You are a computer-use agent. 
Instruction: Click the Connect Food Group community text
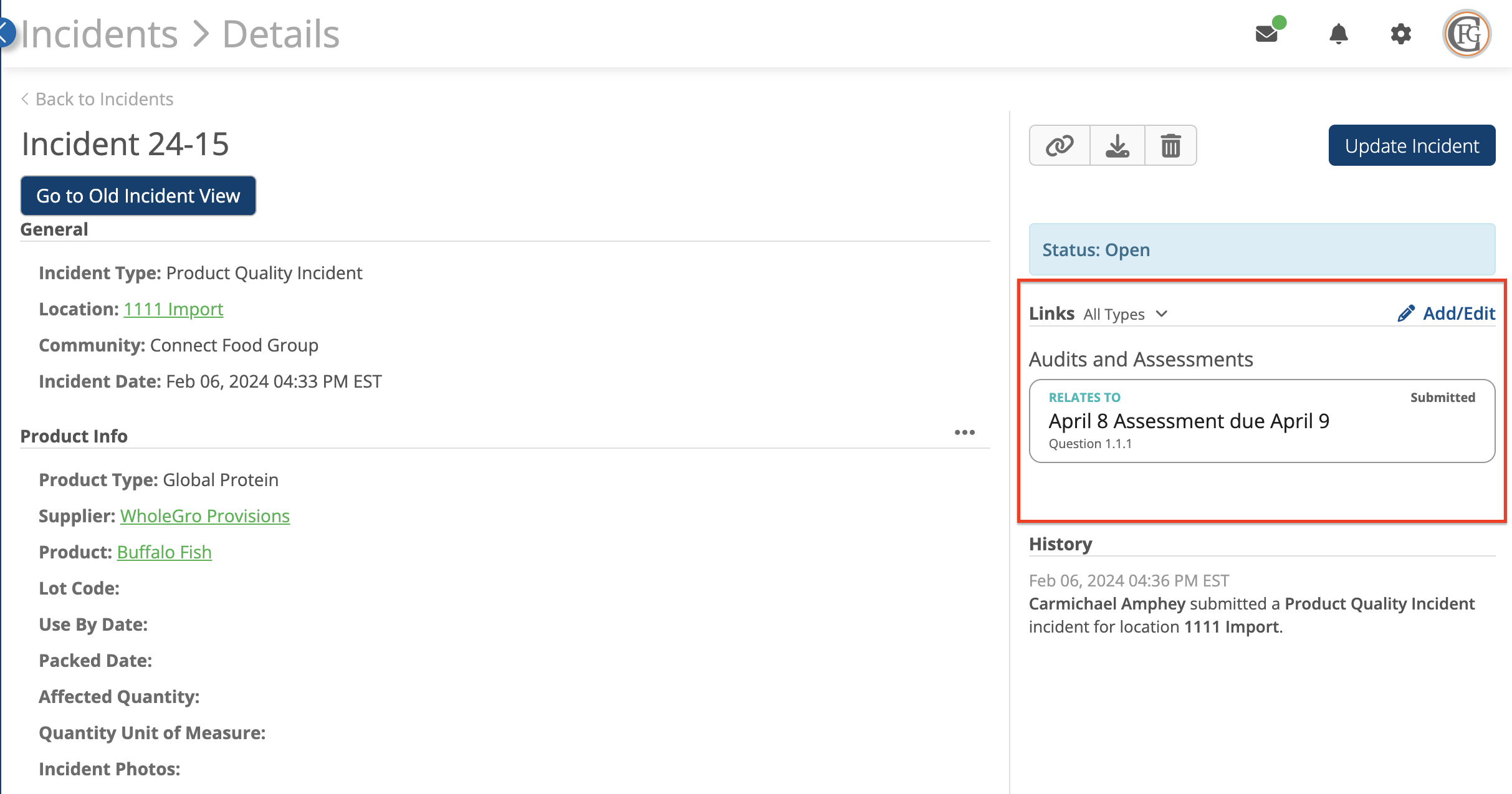click(234, 345)
